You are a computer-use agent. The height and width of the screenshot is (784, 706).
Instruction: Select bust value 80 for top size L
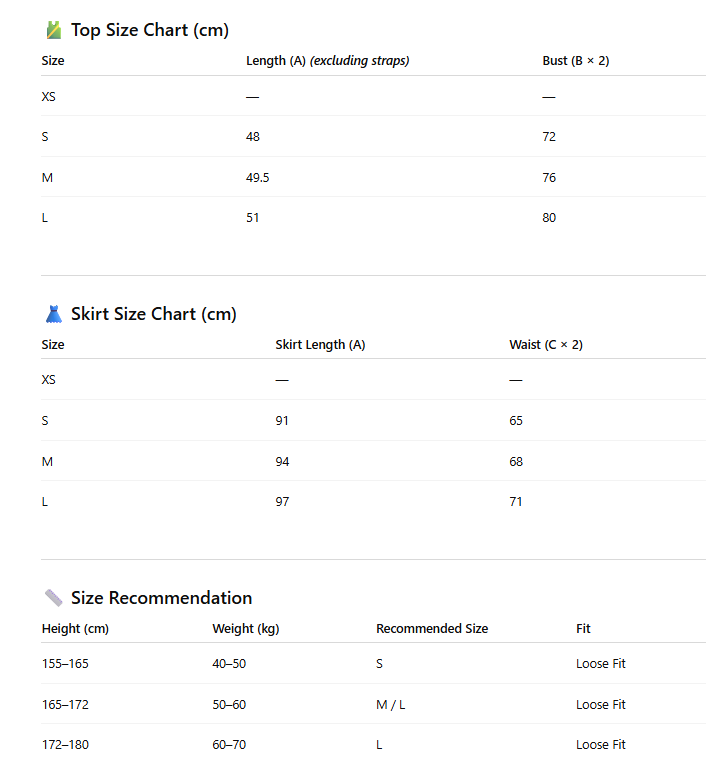[549, 218]
